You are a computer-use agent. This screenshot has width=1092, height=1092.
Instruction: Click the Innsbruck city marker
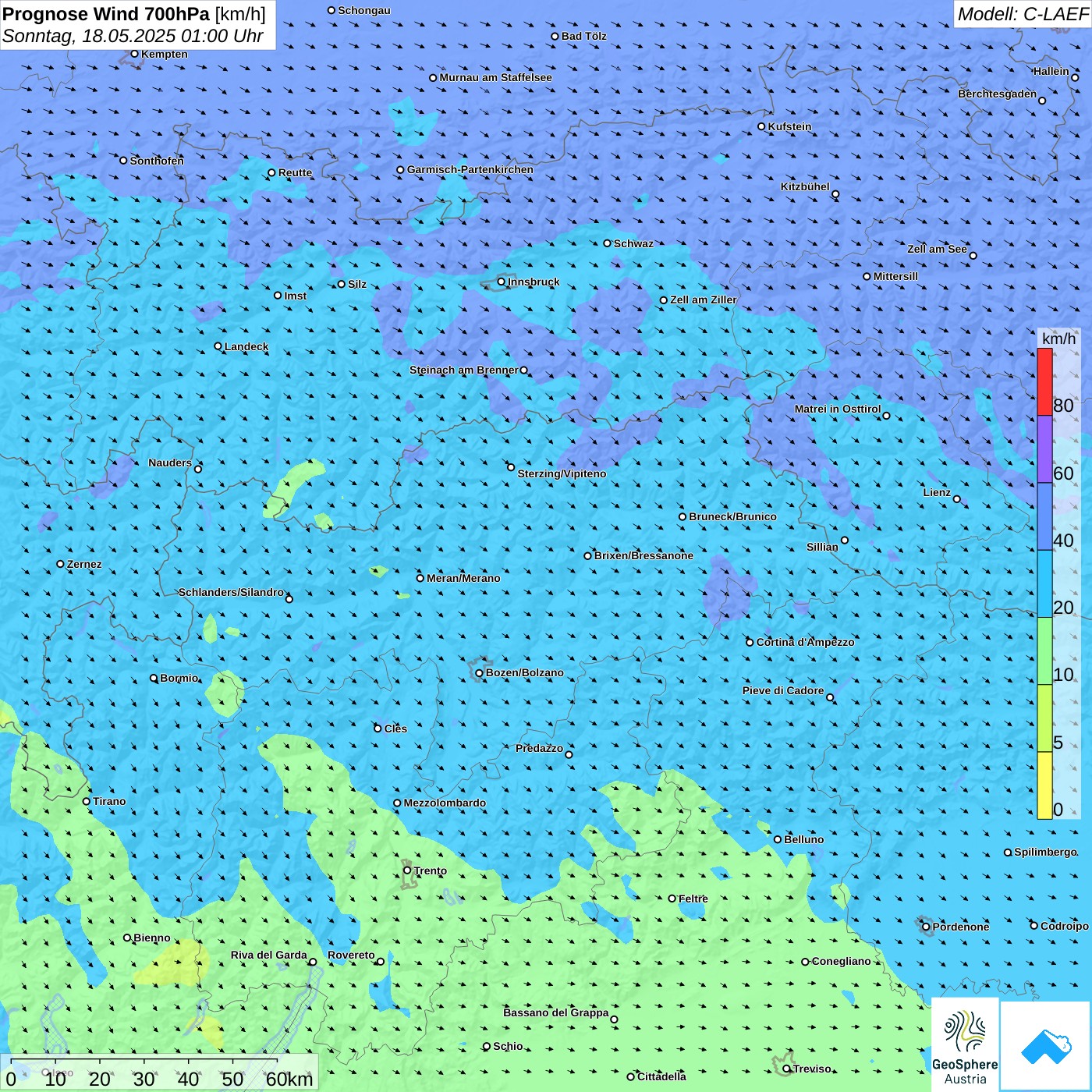[x=502, y=282]
